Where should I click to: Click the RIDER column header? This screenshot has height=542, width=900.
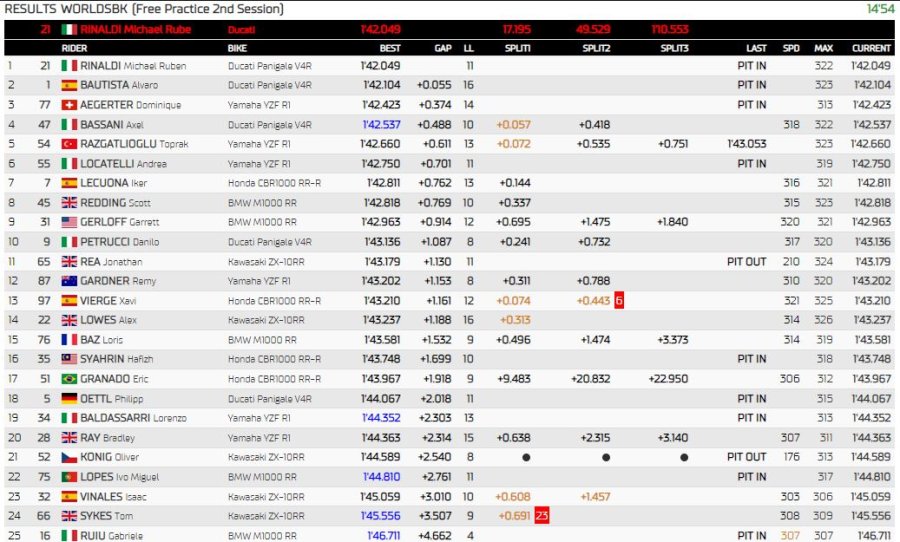[x=74, y=48]
